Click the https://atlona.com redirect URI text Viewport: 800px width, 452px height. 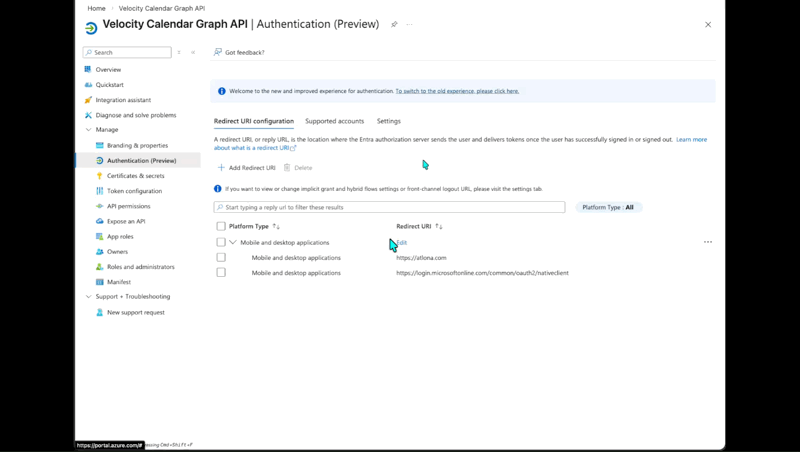click(x=421, y=258)
